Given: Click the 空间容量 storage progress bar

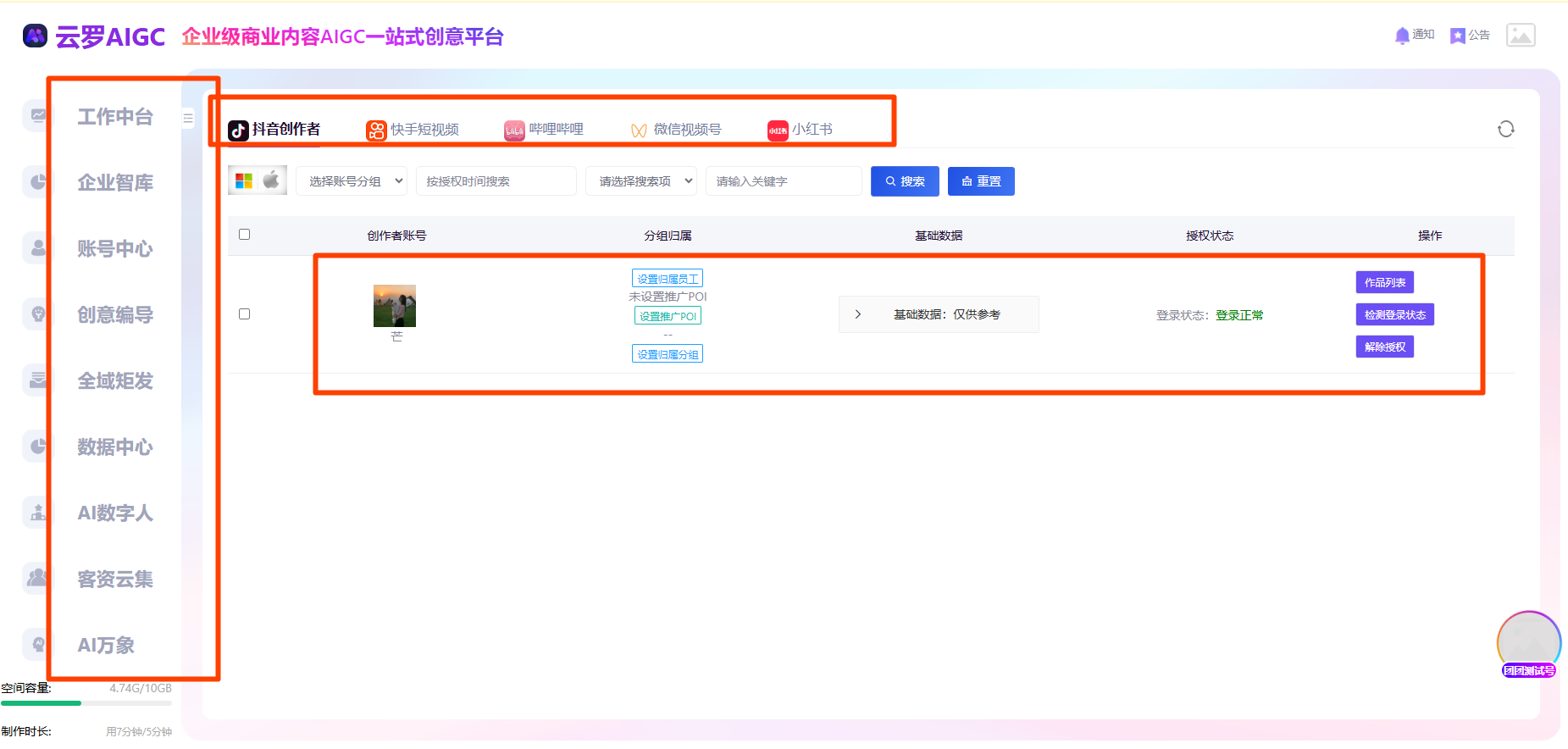Looking at the screenshot, I should [x=86, y=703].
